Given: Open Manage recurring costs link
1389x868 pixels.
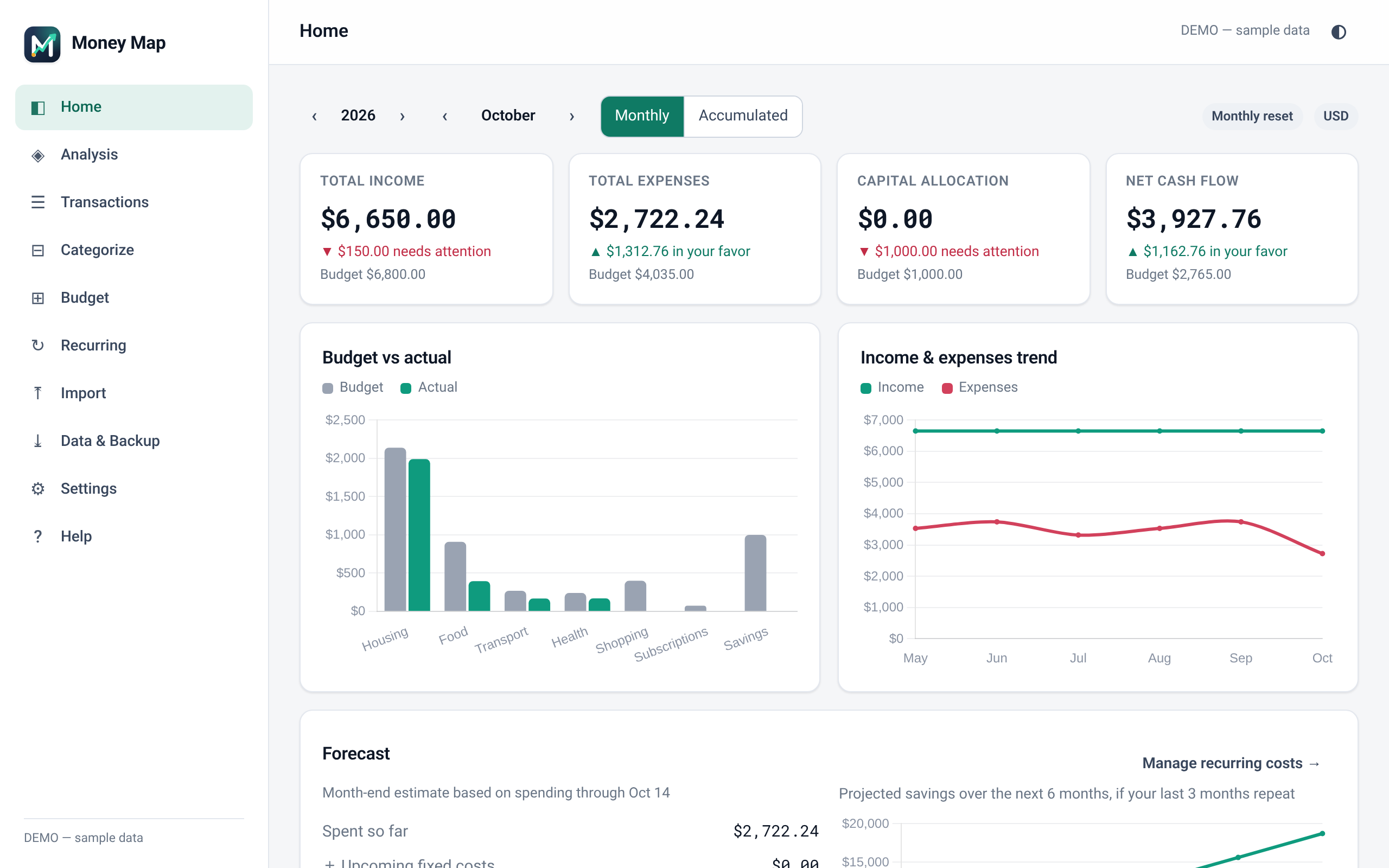Looking at the screenshot, I should tap(1231, 763).
